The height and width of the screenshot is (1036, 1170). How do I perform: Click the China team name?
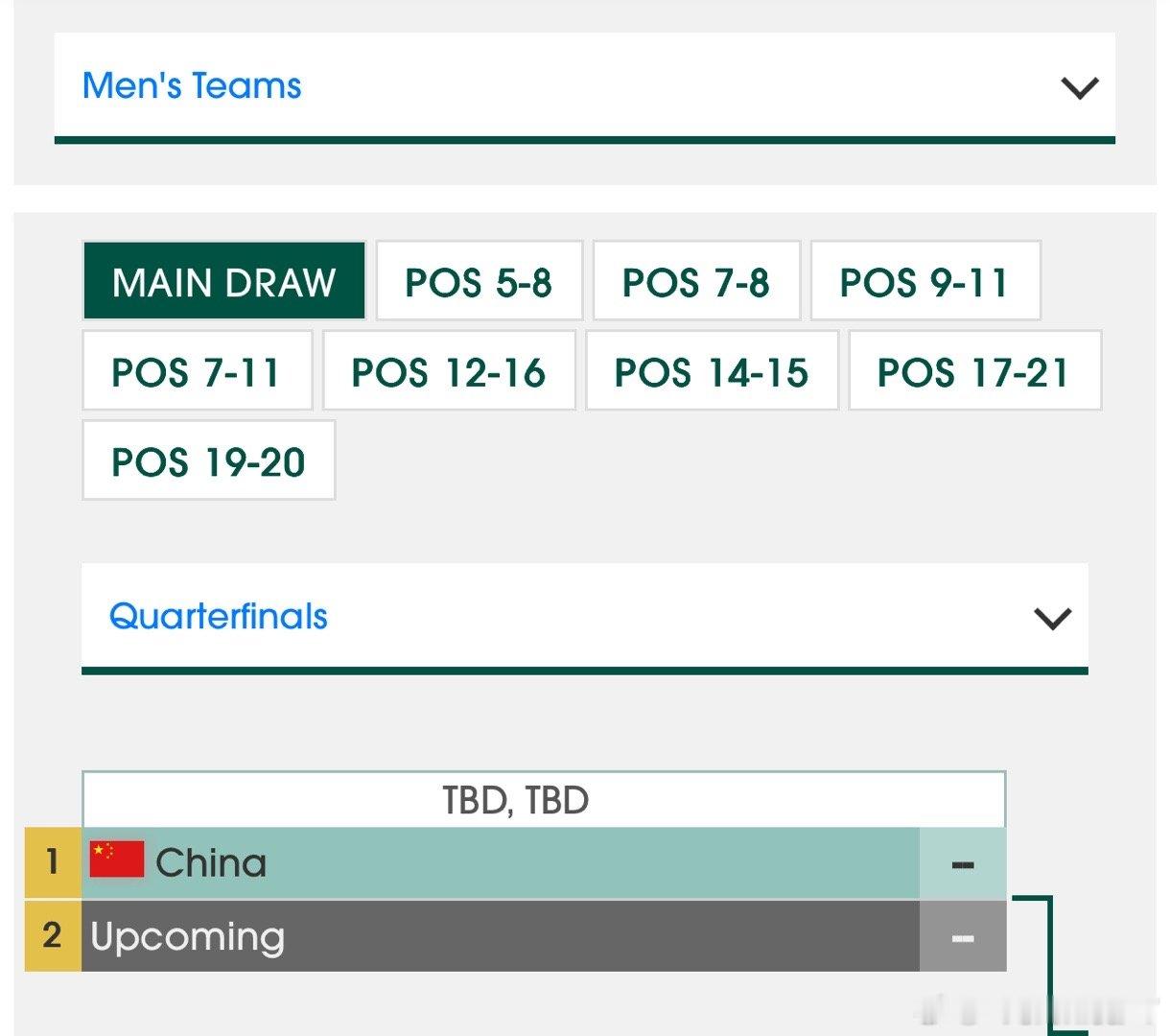[x=211, y=863]
